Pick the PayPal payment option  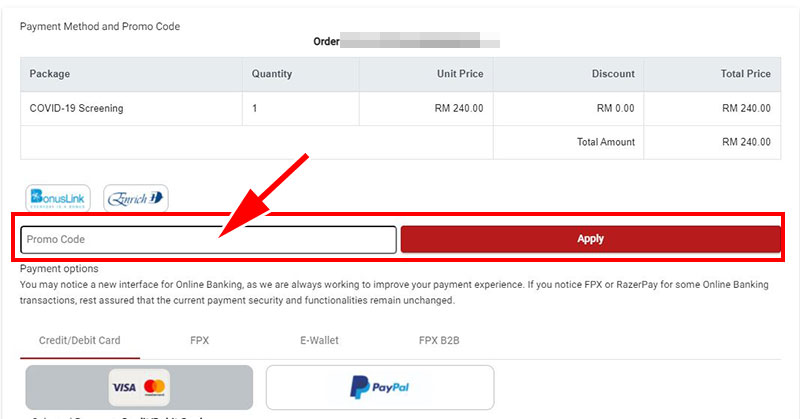click(380, 387)
